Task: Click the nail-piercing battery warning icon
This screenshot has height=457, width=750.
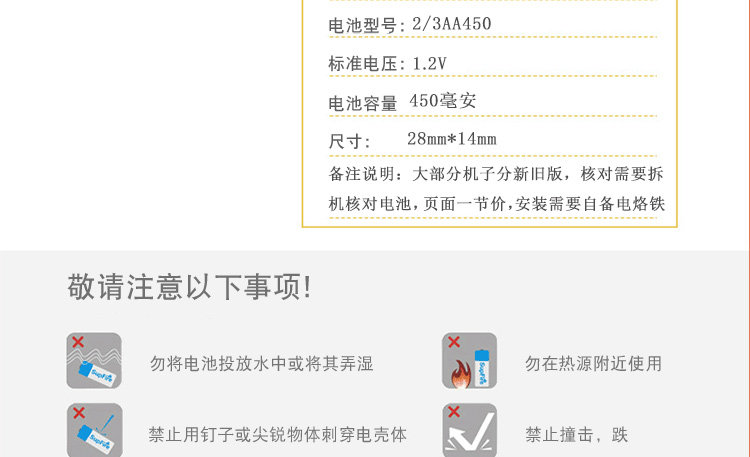Action: pyautogui.click(x=94, y=430)
